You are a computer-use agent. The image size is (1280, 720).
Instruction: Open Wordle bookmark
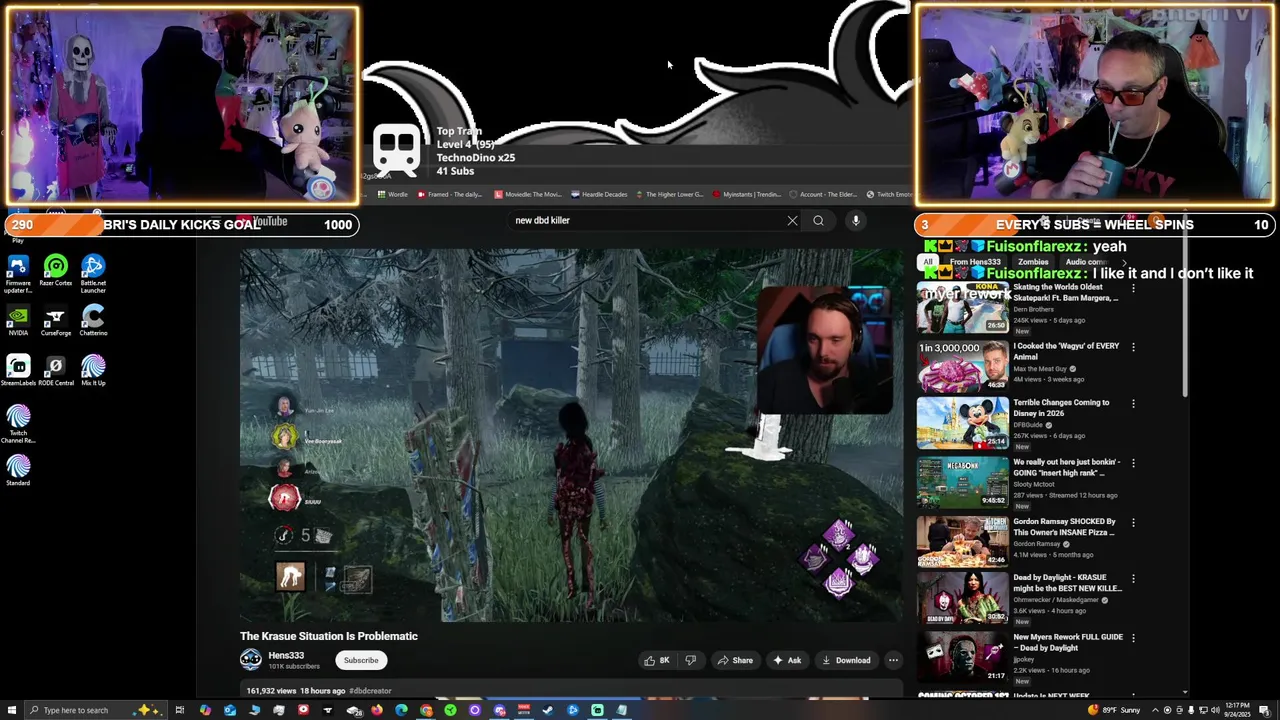coord(393,194)
